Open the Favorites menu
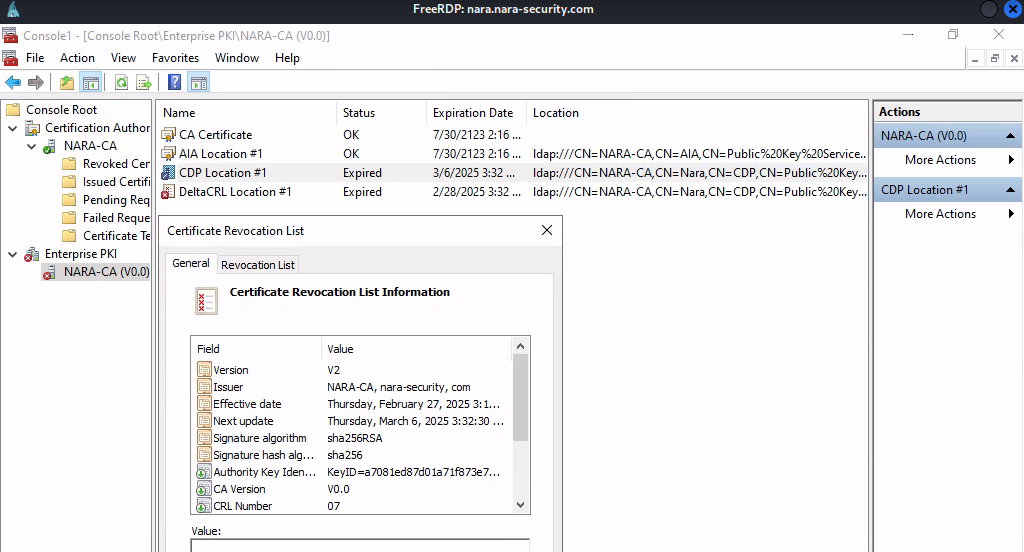 point(175,58)
